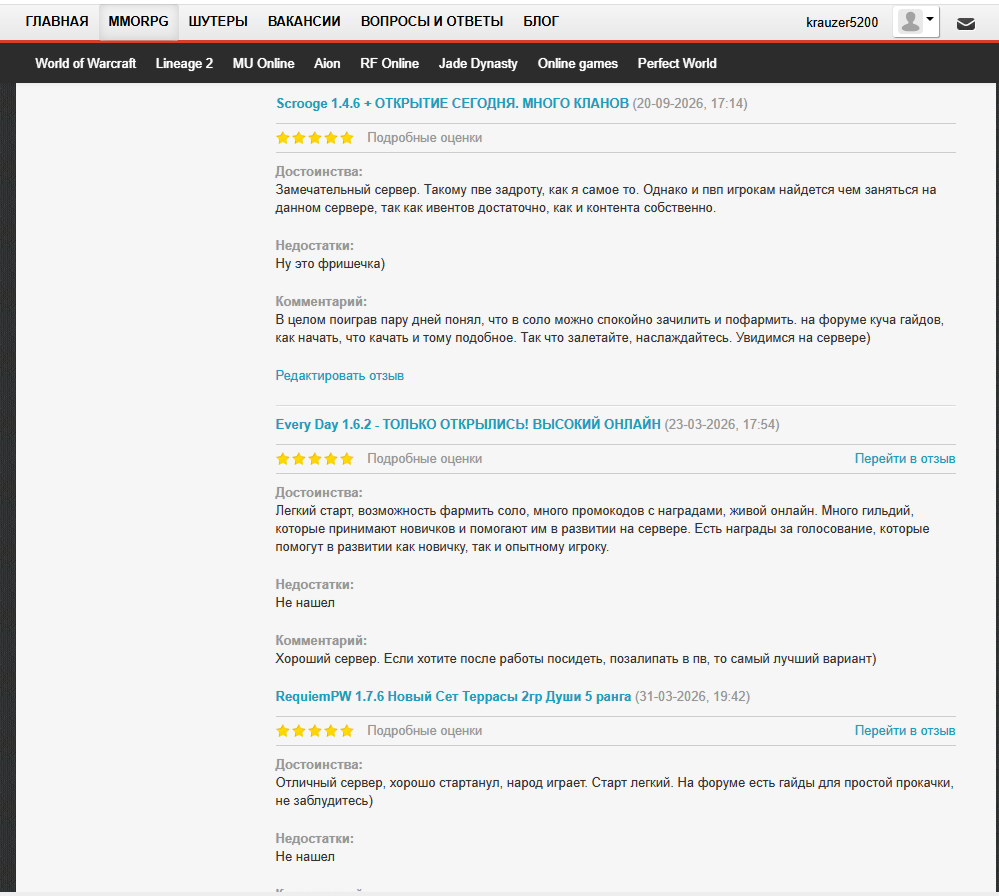Open ВОПРОСЫ И ОТВЕТЫ section
The width and height of the screenshot is (999, 896).
click(432, 22)
